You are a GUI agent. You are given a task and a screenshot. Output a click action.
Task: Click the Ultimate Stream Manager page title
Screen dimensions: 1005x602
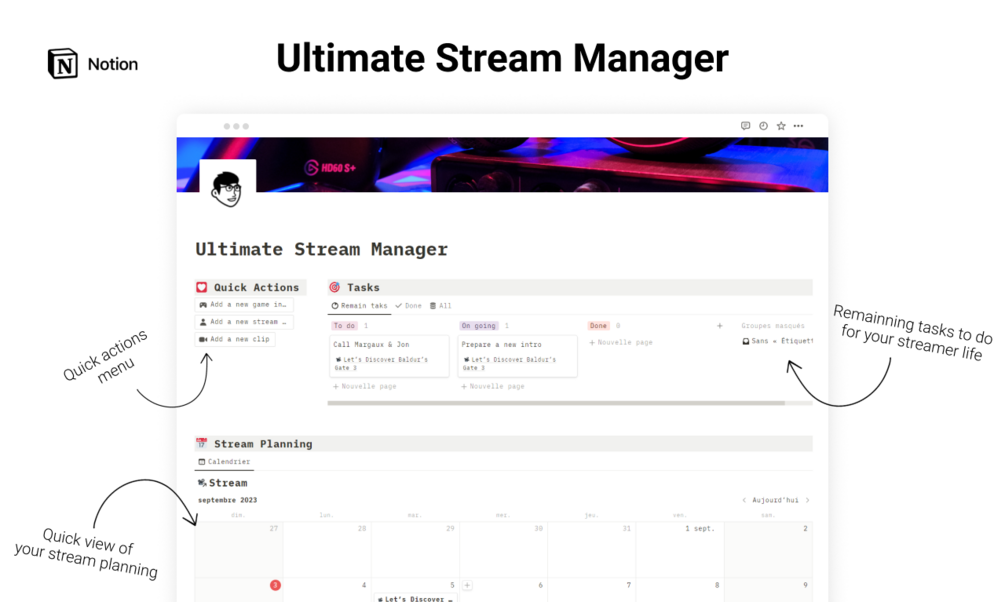pyautogui.click(x=321, y=249)
